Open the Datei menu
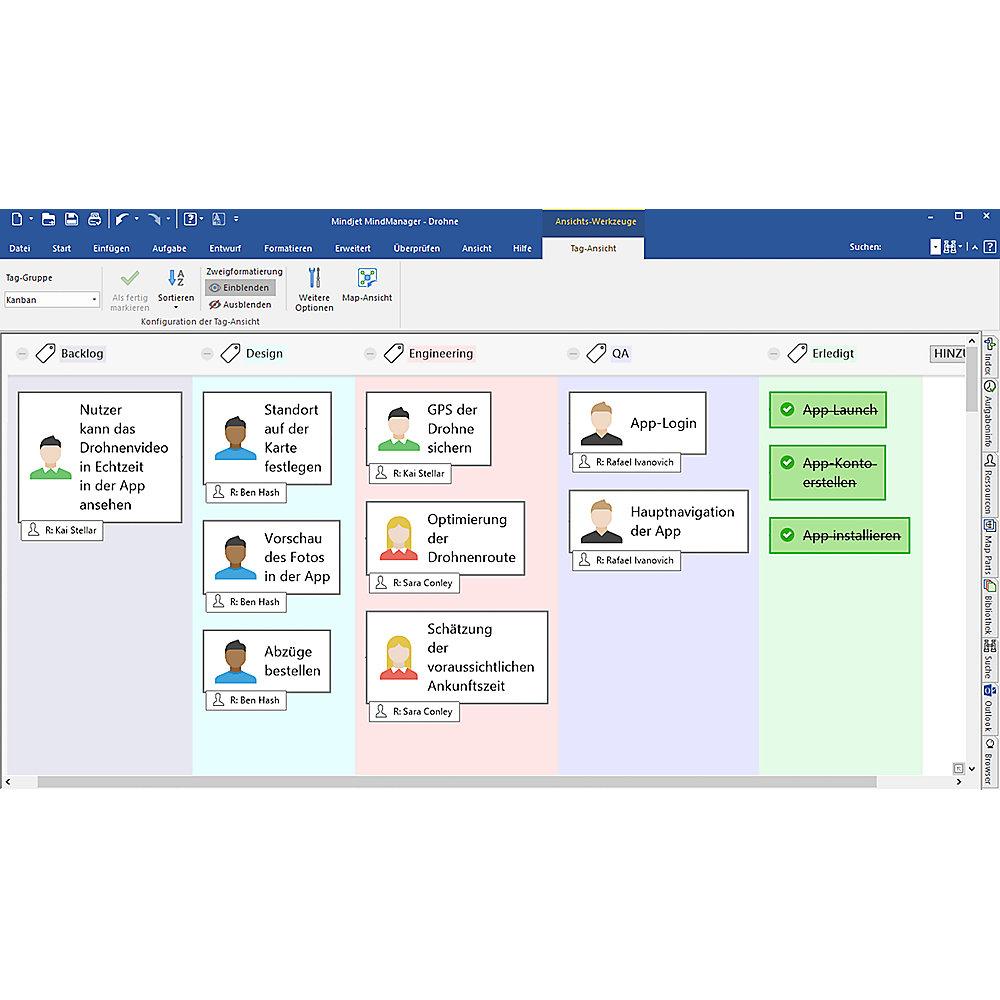This screenshot has height=1000, width=1000. coord(19,248)
